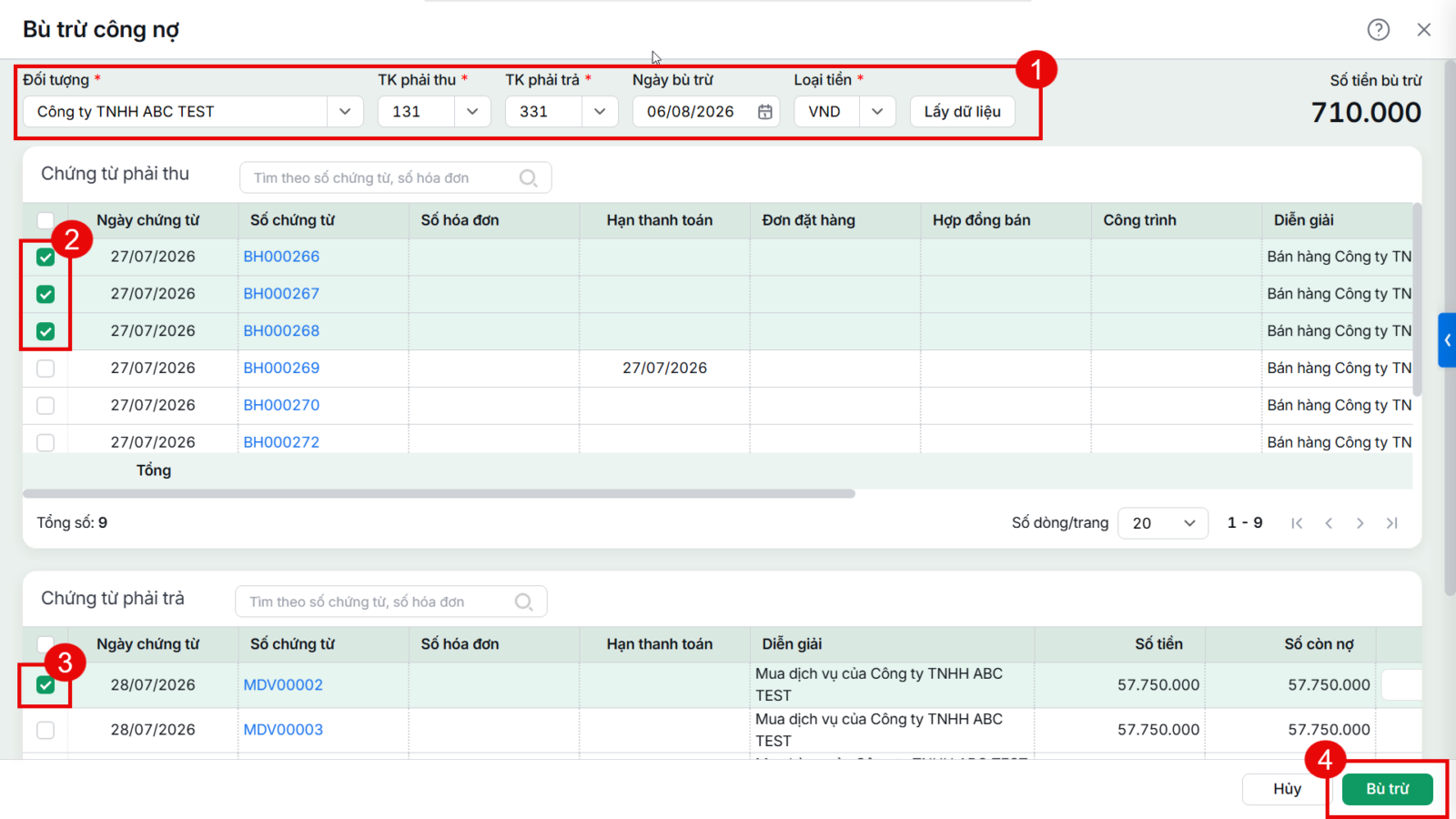Uncheck the BH000268 row checkbox

pos(45,331)
